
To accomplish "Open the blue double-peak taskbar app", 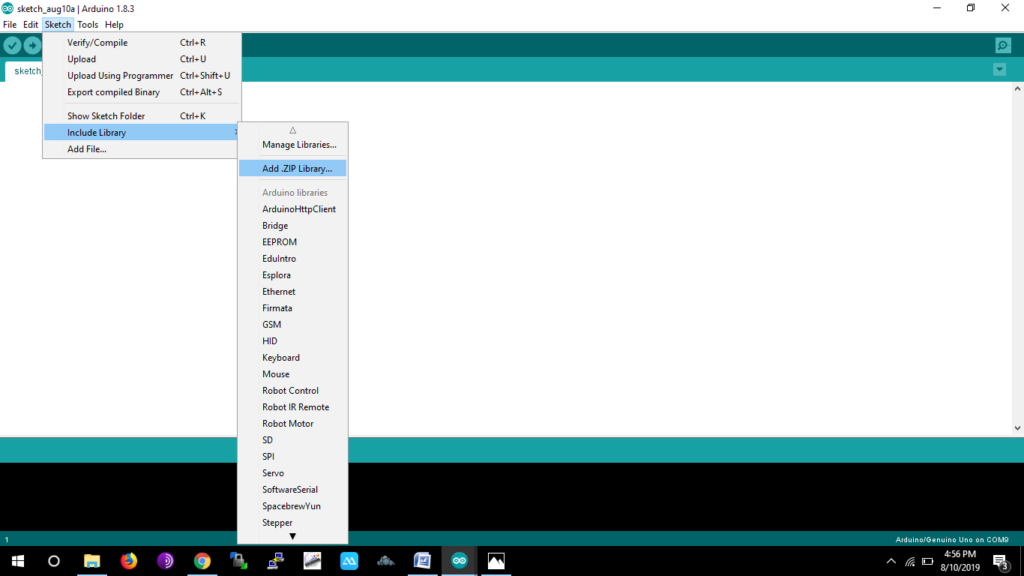I will [x=349, y=561].
